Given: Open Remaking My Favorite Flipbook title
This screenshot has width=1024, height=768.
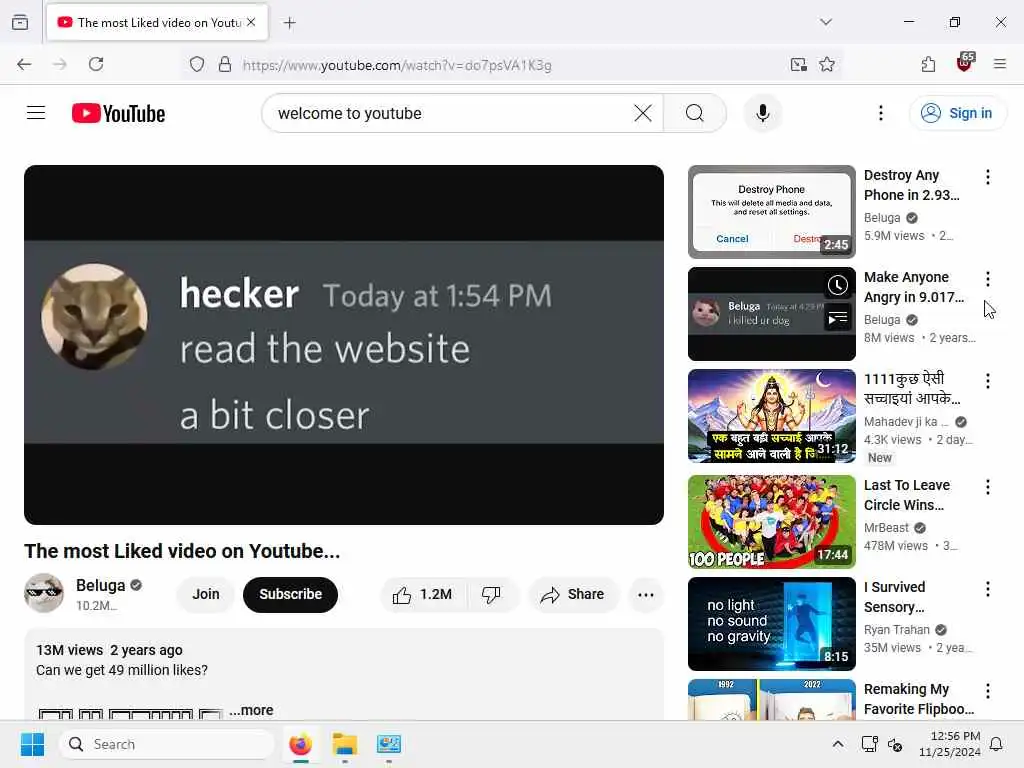Looking at the screenshot, I should coord(918,699).
